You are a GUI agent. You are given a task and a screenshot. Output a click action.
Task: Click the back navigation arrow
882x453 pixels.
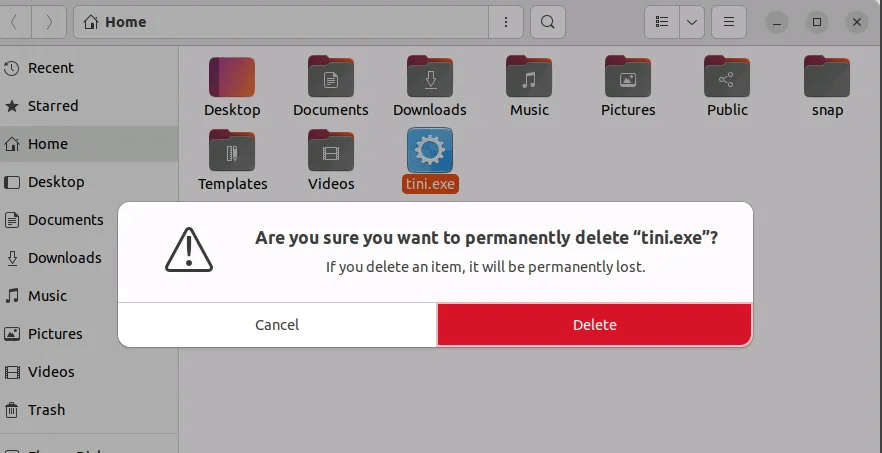[x=15, y=21]
